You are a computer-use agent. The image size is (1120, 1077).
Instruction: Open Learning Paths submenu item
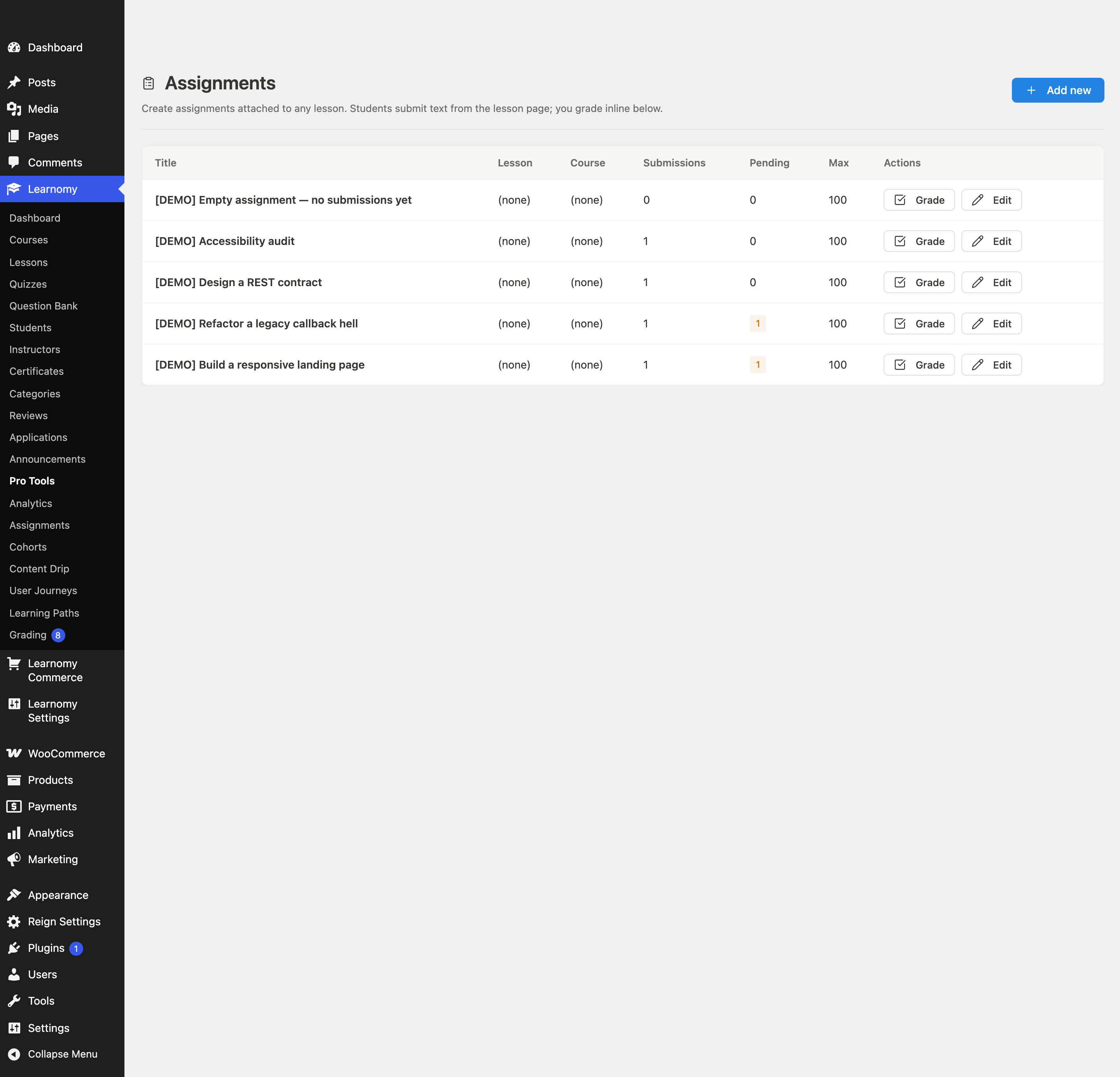44,613
